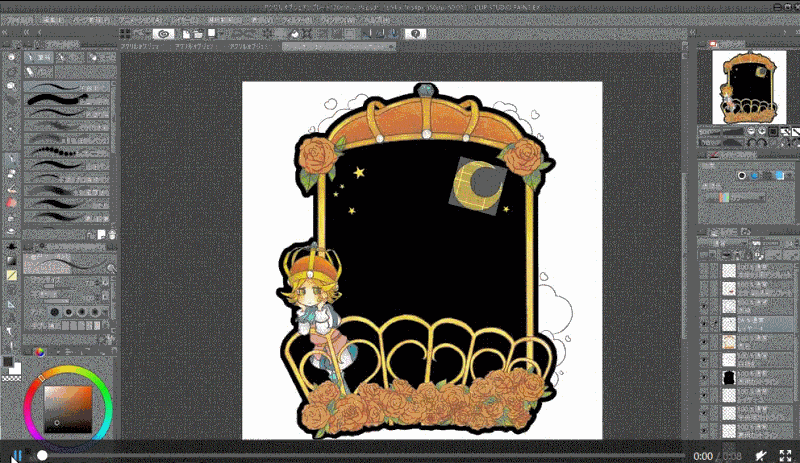The height and width of the screenshot is (463, 800).
Task: Click the checkered transparent color swatch
Action: tap(11, 379)
